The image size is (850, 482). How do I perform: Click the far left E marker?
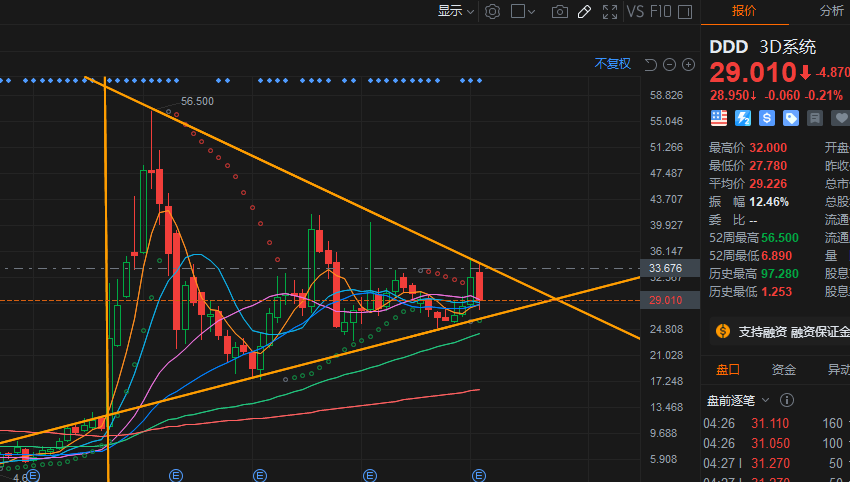[x=34, y=476]
